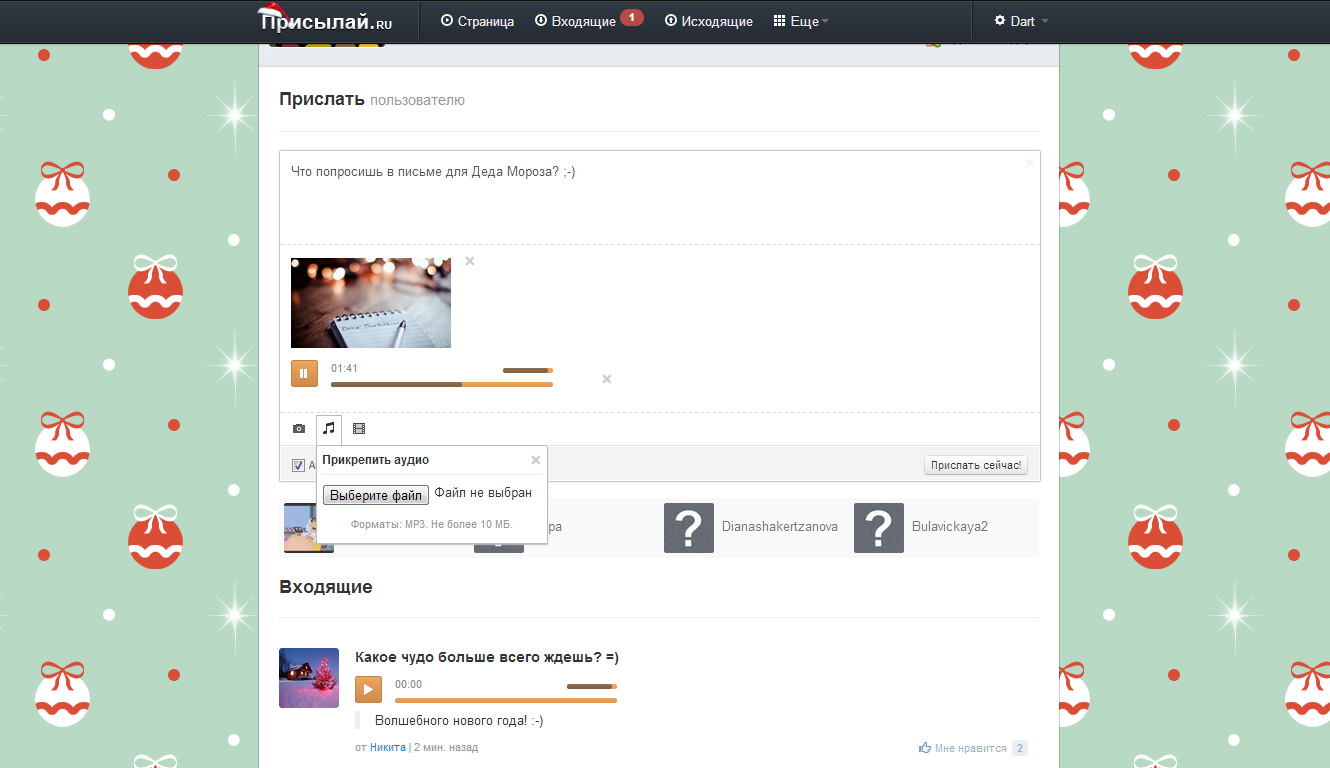The width and height of the screenshot is (1330, 768).
Task: Click Bulavickaya2's question mark avatar
Action: coord(879,528)
